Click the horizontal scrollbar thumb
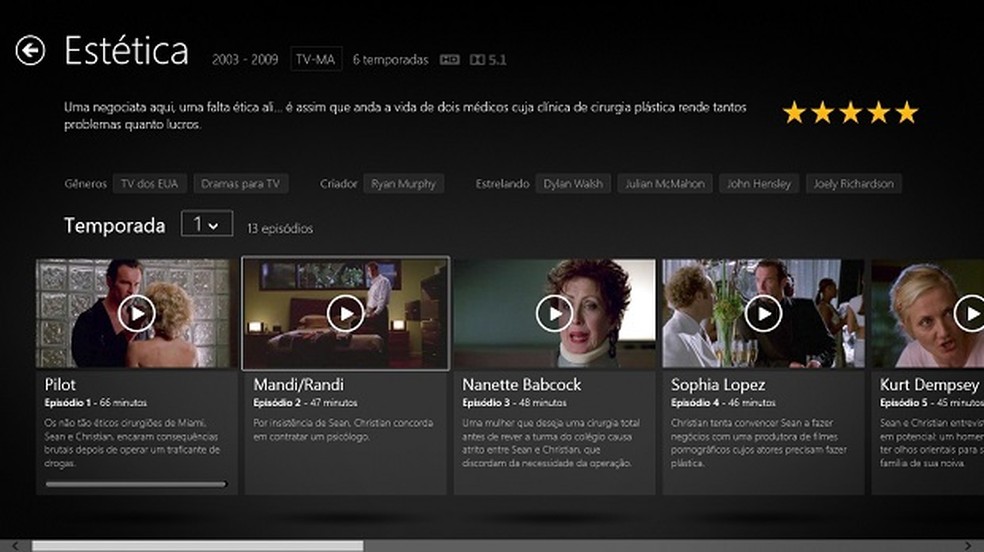Screen dimensions: 984x552 pos(198,546)
